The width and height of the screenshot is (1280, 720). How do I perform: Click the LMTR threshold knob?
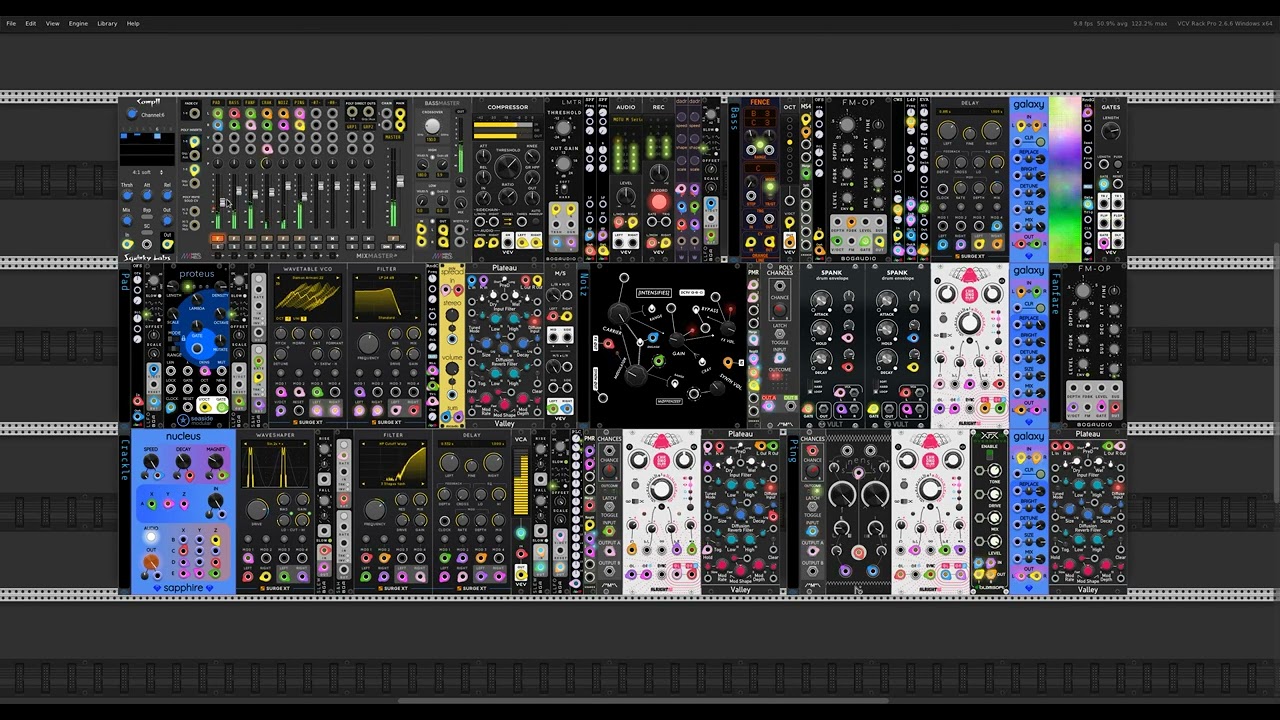(x=563, y=127)
